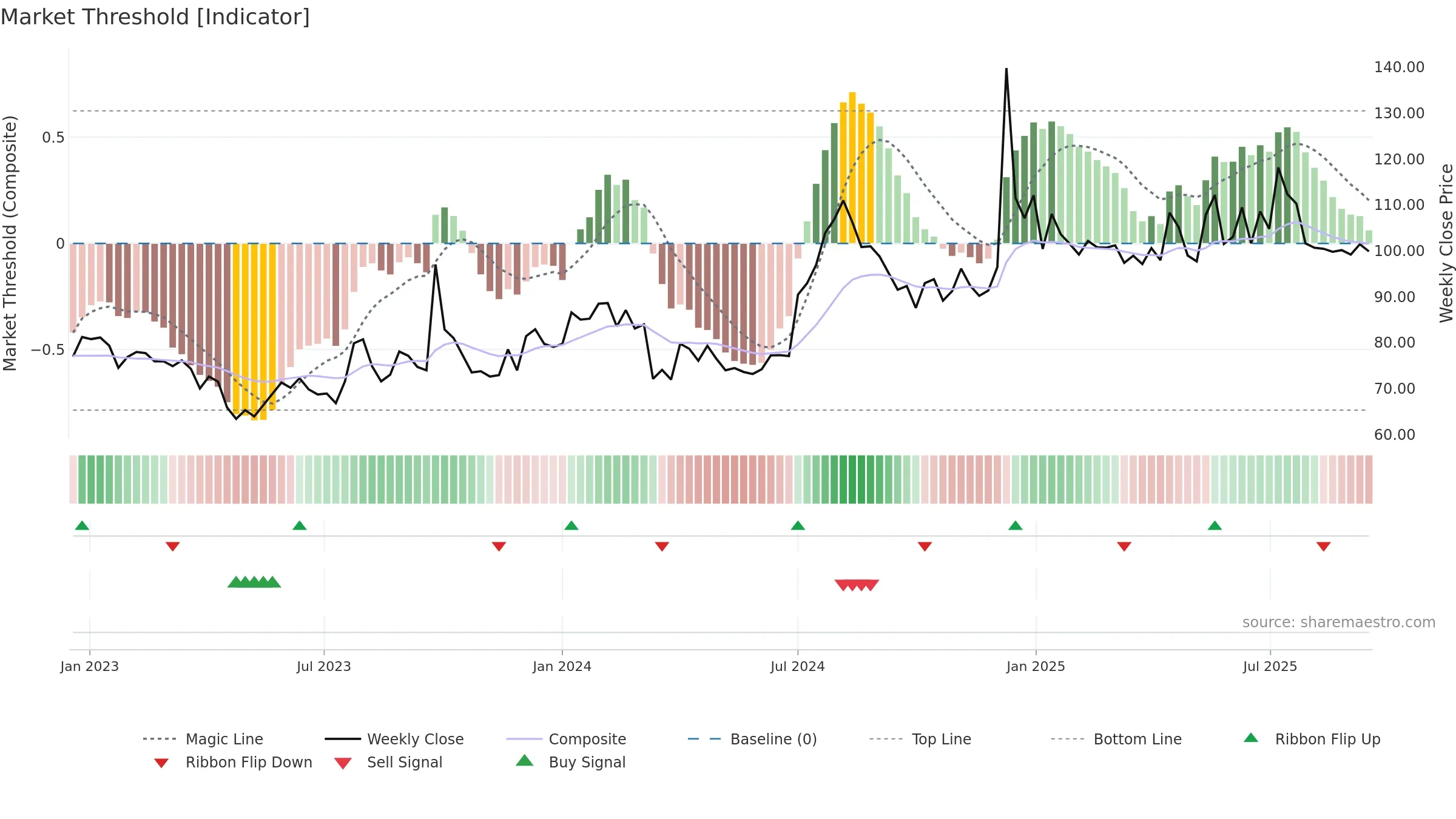
Task: Click the 0.5 composite axis value
Action: click(x=53, y=137)
